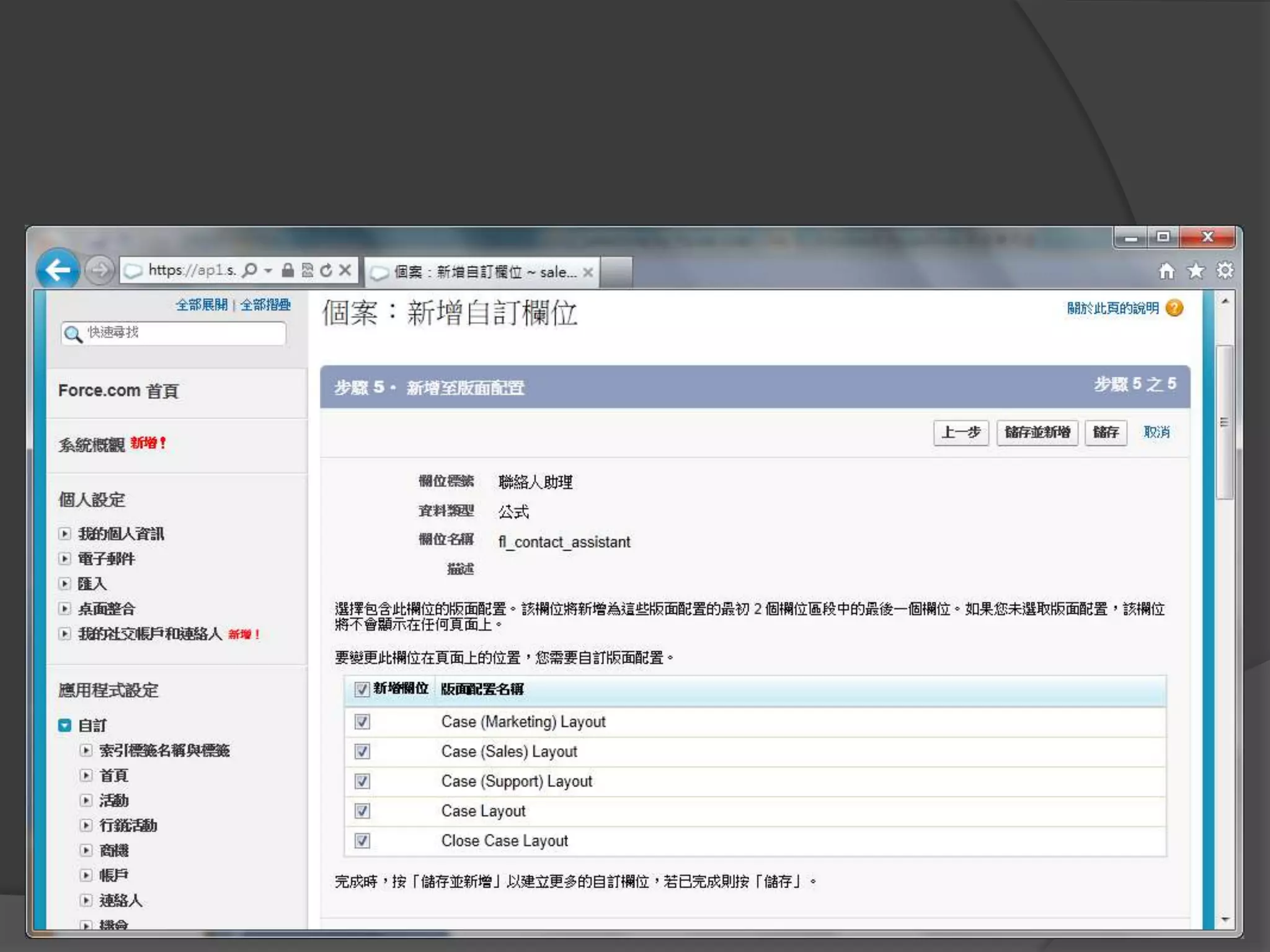
Task: Uncheck the Close Case Layout checkbox
Action: (362, 840)
